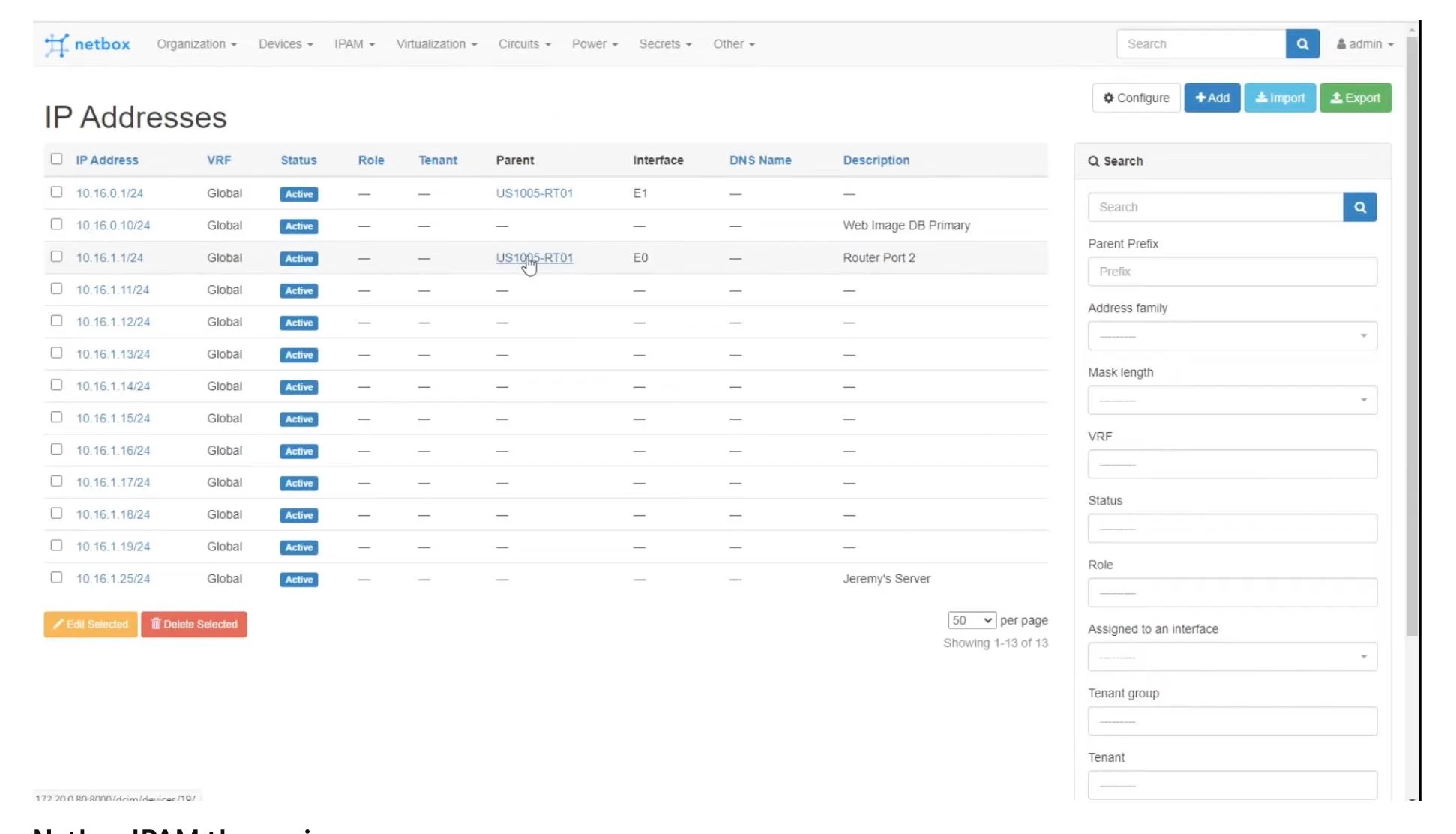Check the box for 10.16.0.10/24
This screenshot has width=1456, height=834.
pos(56,224)
